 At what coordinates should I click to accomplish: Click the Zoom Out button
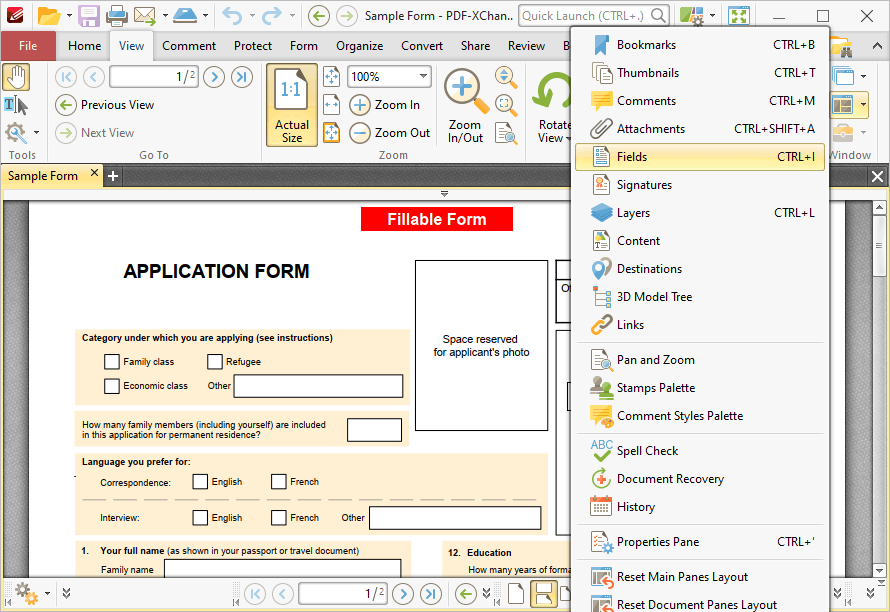(389, 133)
